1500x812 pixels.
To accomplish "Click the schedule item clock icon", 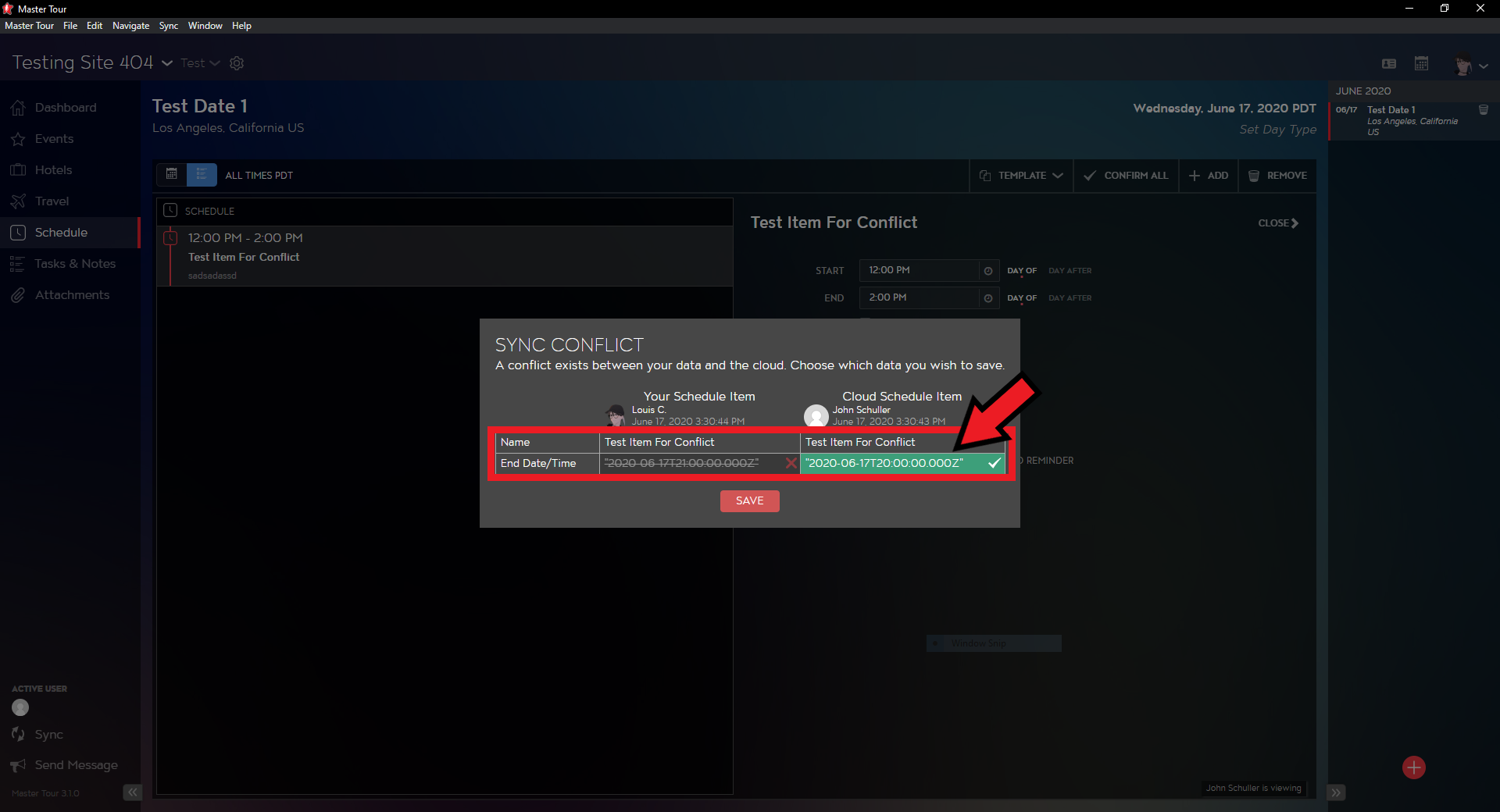I will [x=170, y=238].
